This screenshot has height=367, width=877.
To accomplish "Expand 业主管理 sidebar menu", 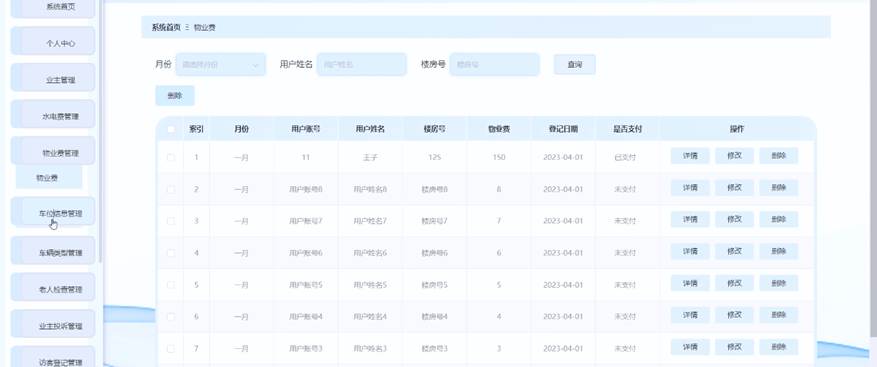I will (53, 78).
